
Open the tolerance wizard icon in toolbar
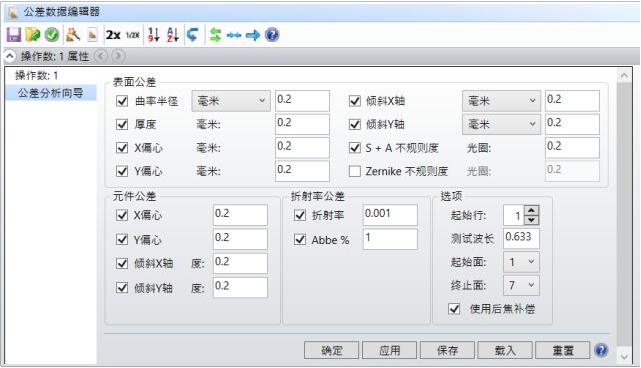tap(73, 35)
